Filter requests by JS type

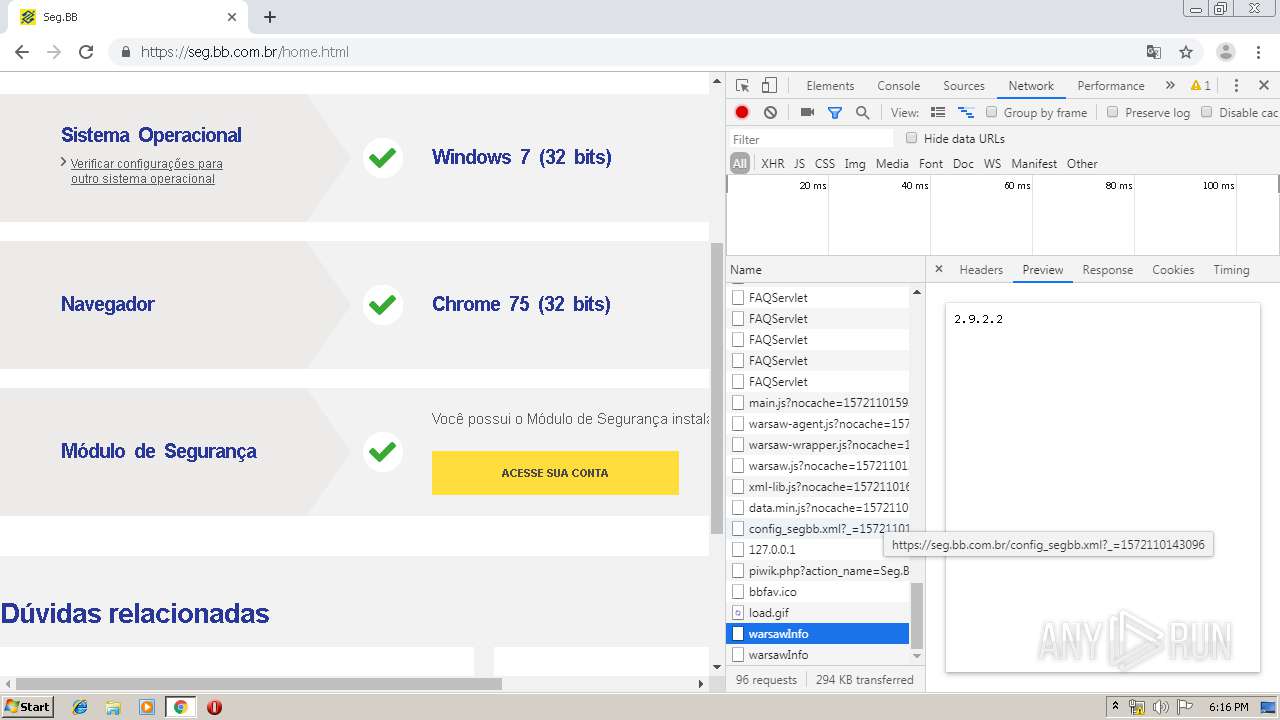799,164
